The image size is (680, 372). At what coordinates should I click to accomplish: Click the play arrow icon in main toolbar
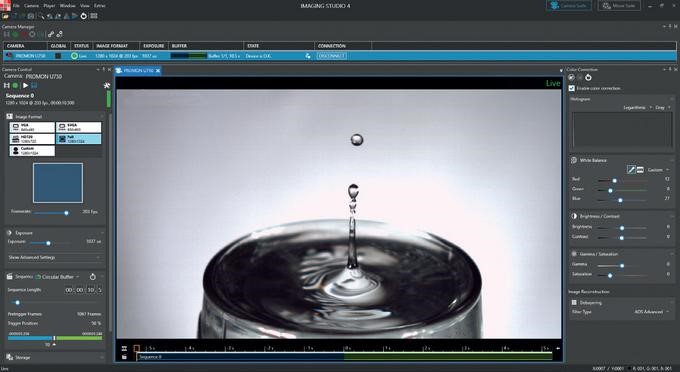tap(75, 16)
